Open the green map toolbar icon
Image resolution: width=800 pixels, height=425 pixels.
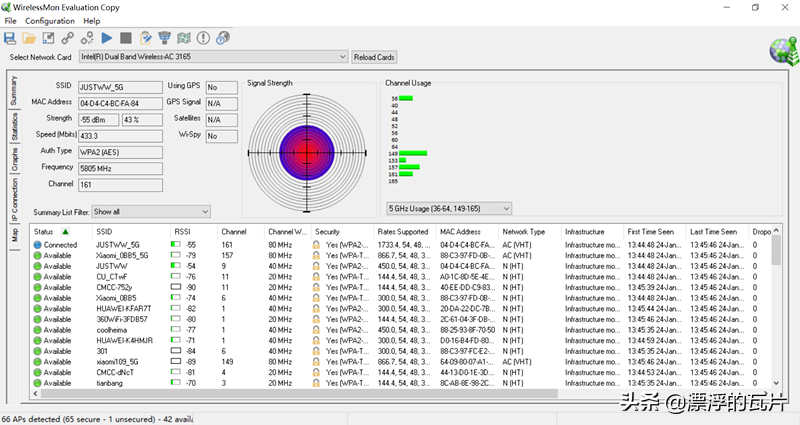pyautogui.click(x=184, y=38)
